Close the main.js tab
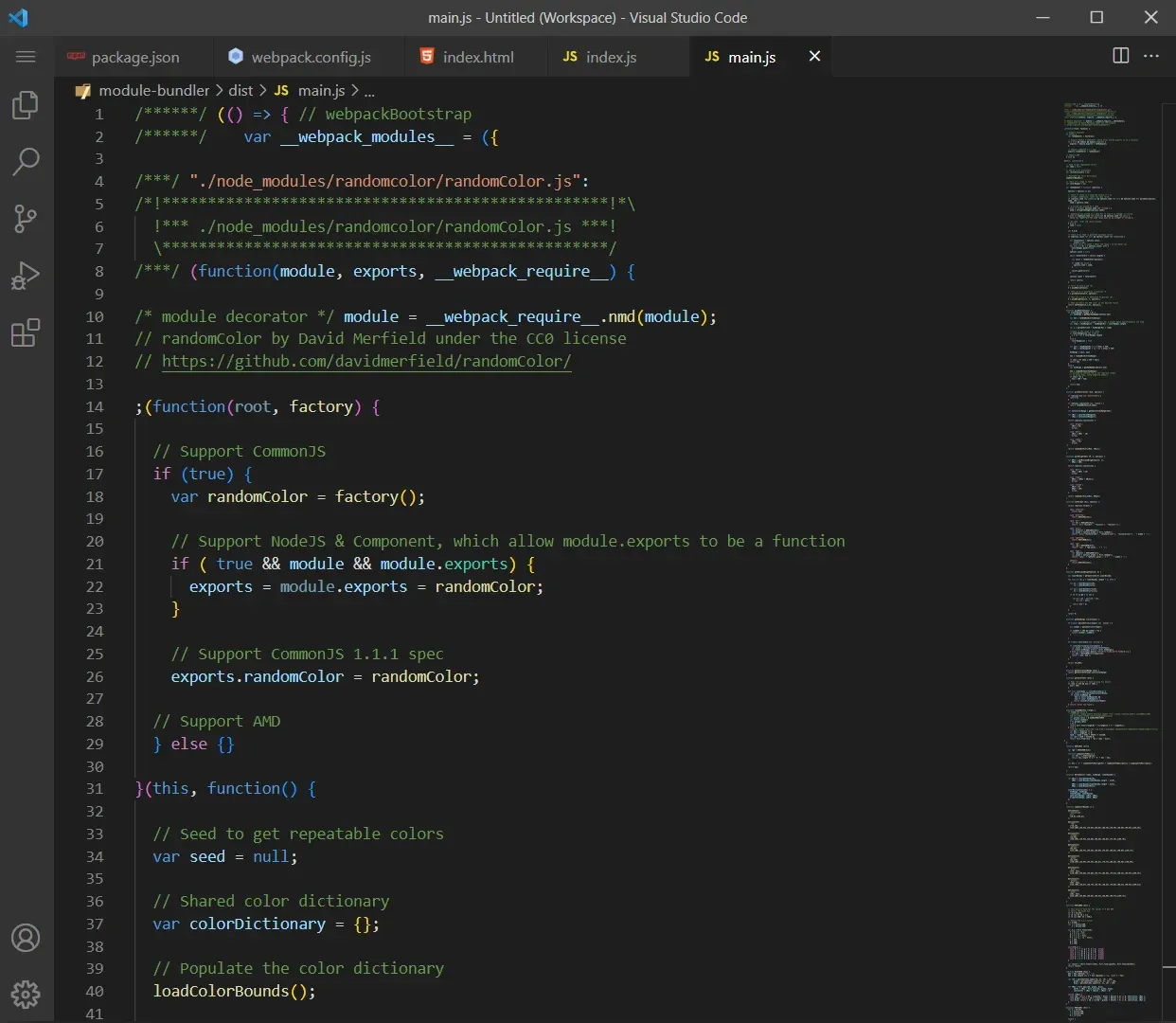The height and width of the screenshot is (1023, 1176). pyautogui.click(x=814, y=56)
